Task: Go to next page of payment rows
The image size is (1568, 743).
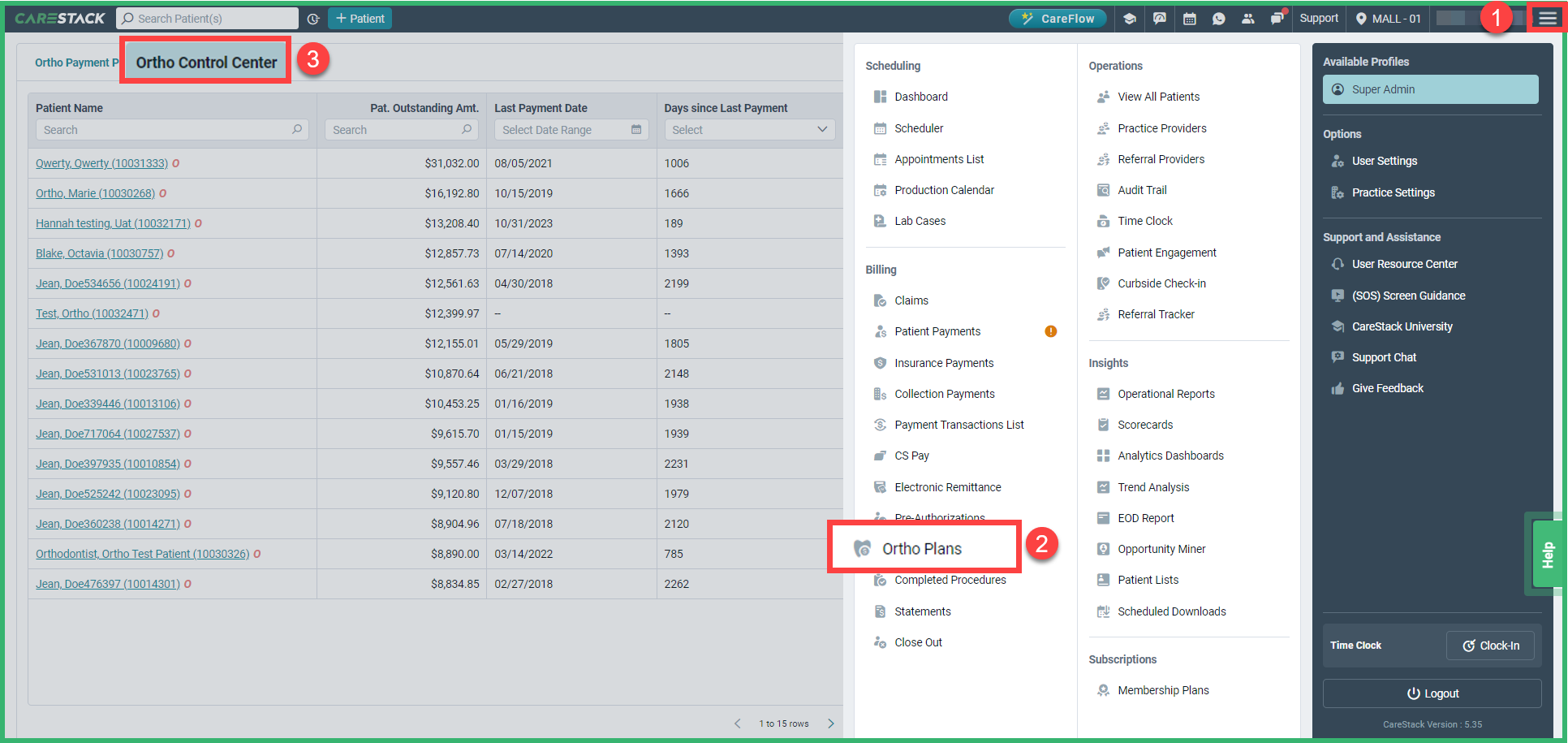Action: pyautogui.click(x=830, y=723)
